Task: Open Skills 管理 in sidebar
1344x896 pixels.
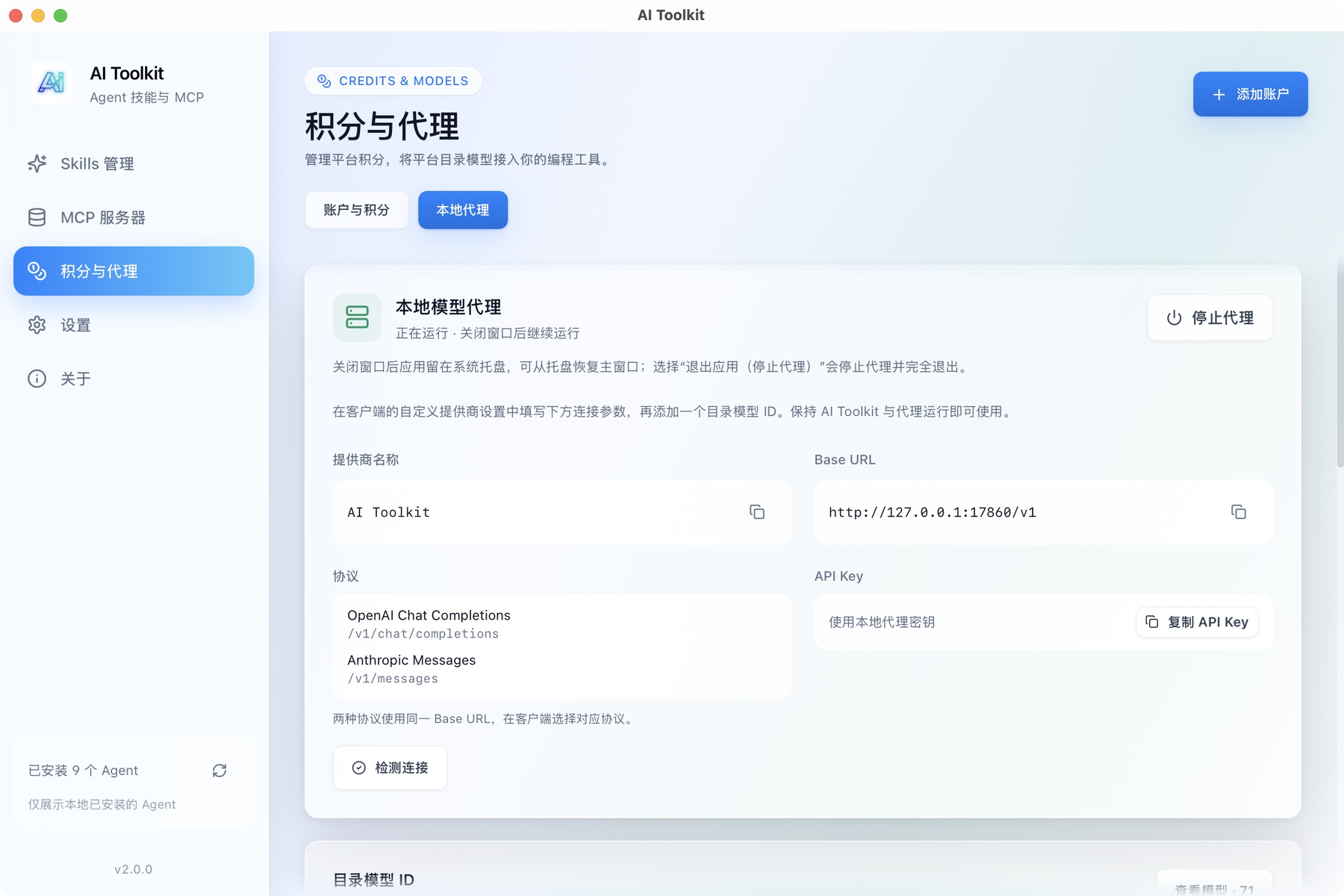Action: coord(134,164)
